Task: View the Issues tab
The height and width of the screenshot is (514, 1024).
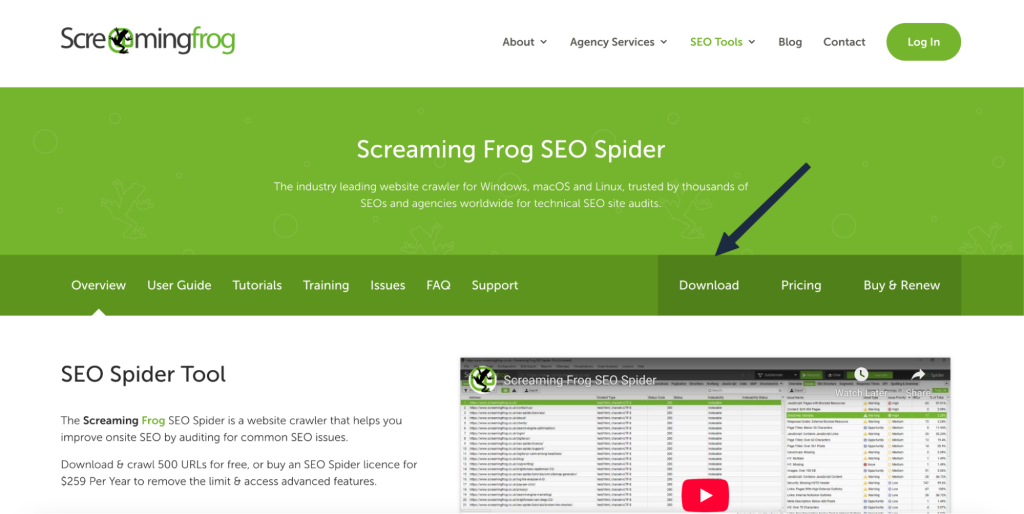Action: click(x=388, y=285)
